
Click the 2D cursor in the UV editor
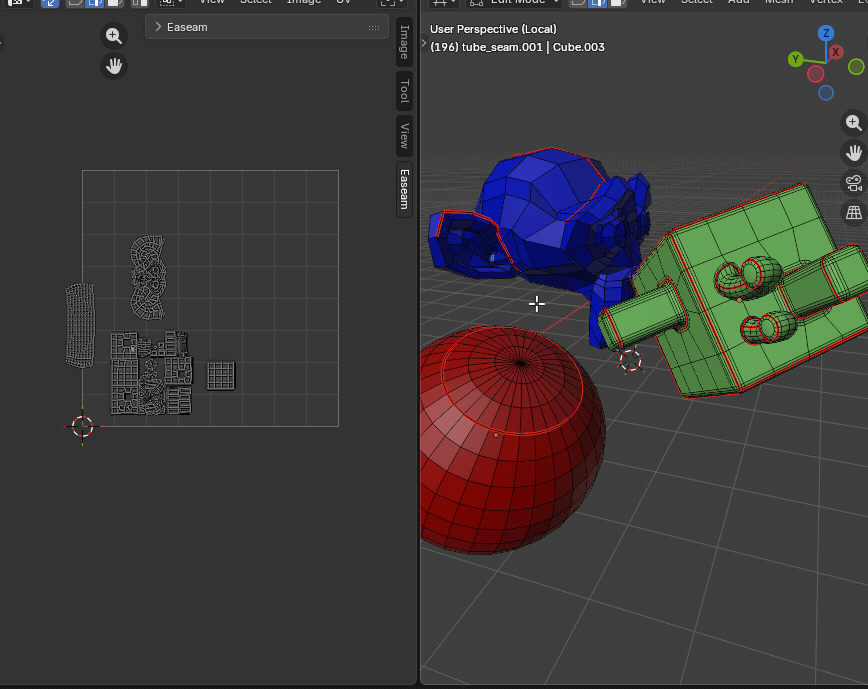[x=82, y=426]
